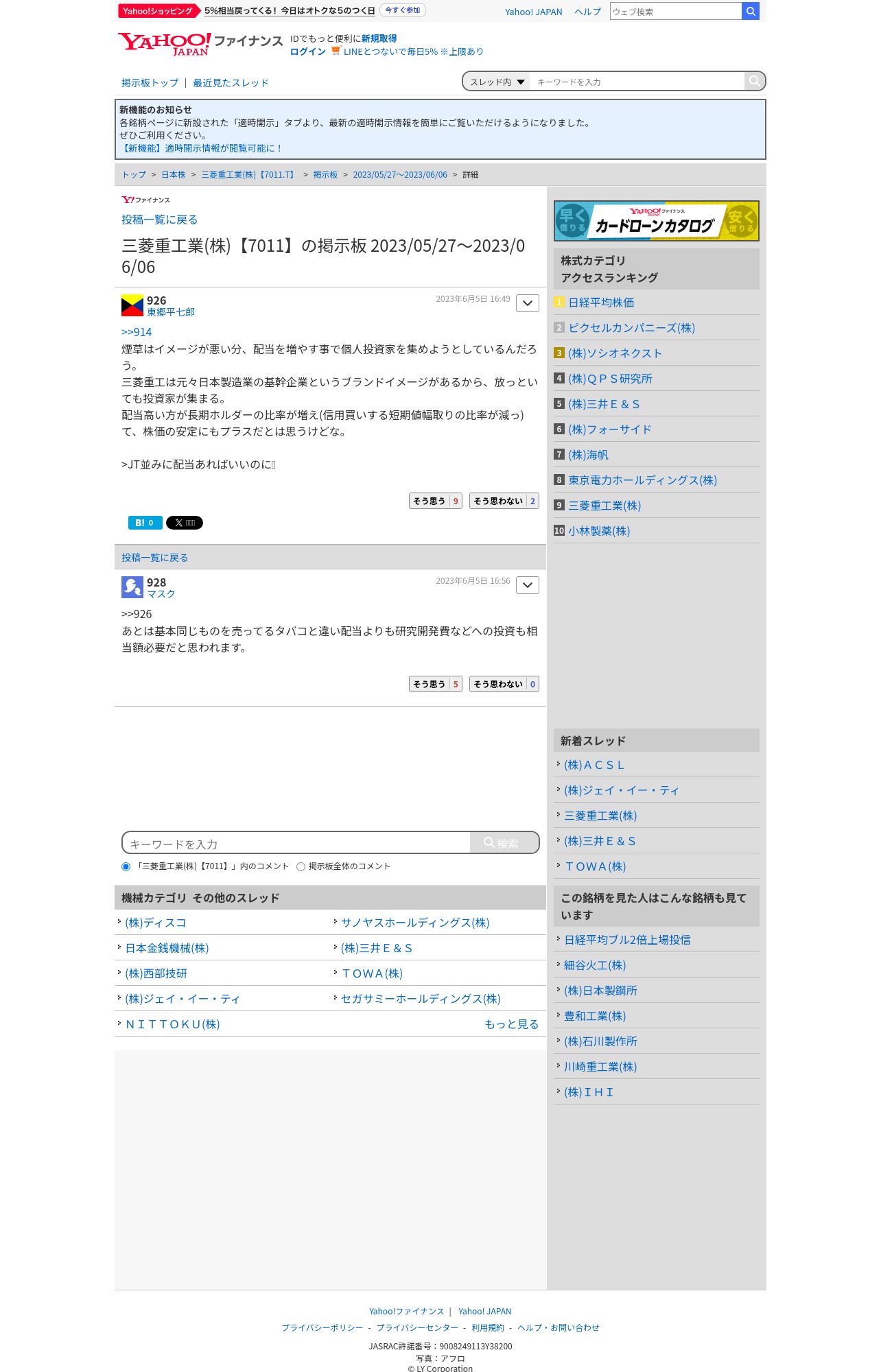The width and height of the screenshot is (881, 1372).
Task: Click 投稿一覧に戻る link above the thread title
Action: [x=159, y=220]
